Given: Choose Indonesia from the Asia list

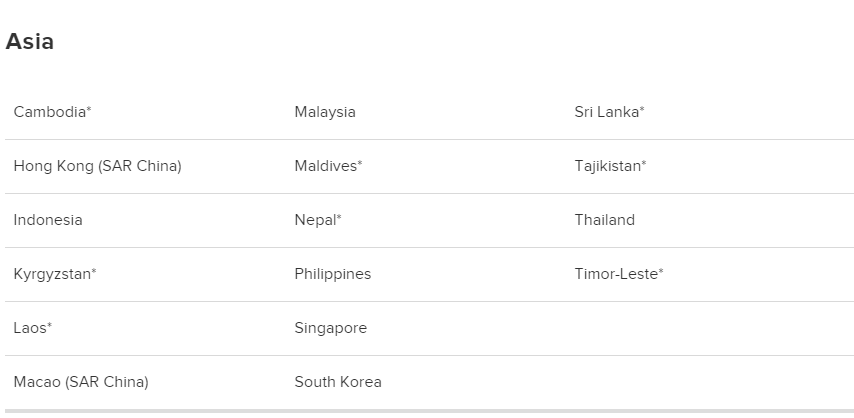Looking at the screenshot, I should point(48,220).
